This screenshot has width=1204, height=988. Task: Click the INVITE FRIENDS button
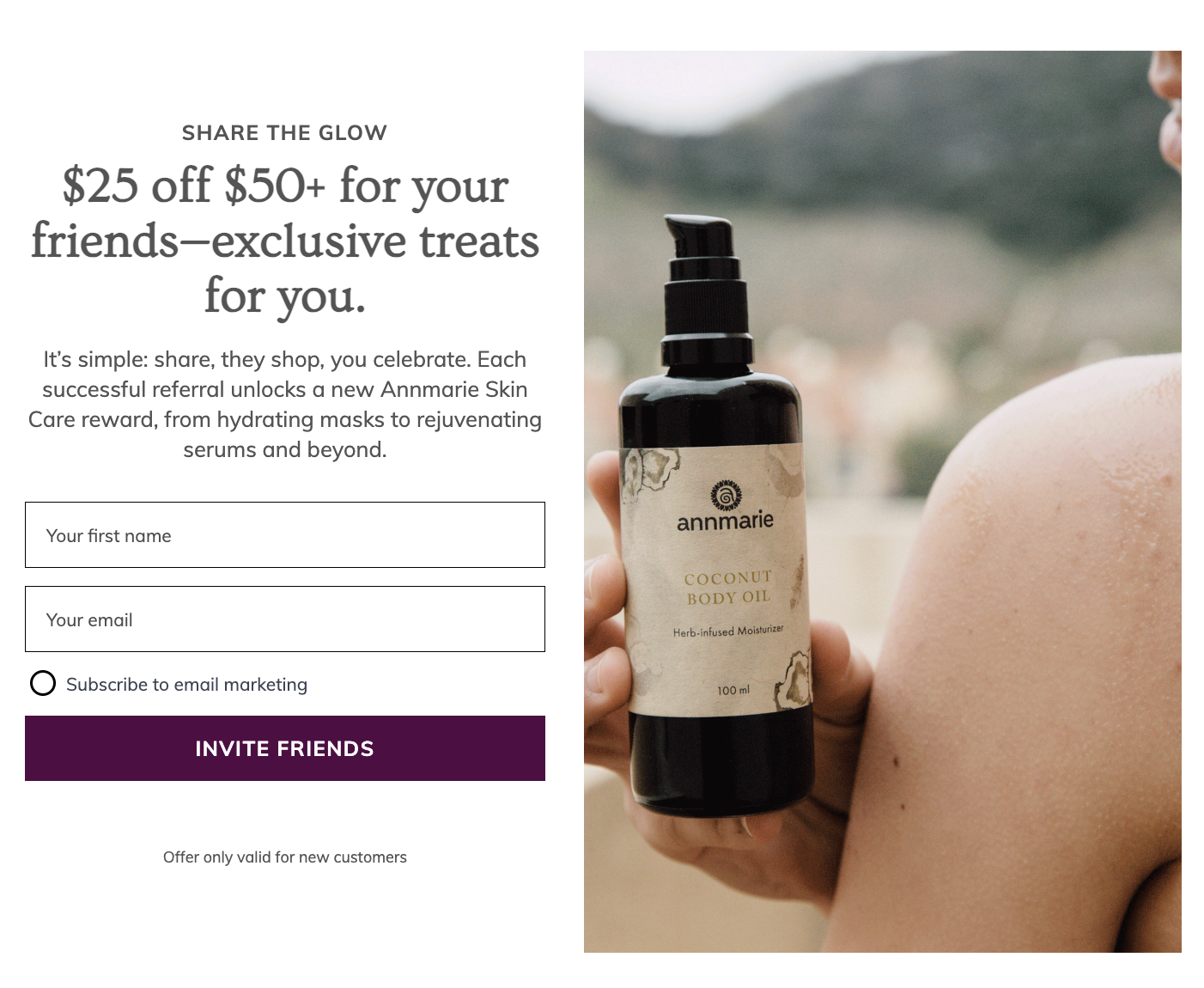(284, 748)
